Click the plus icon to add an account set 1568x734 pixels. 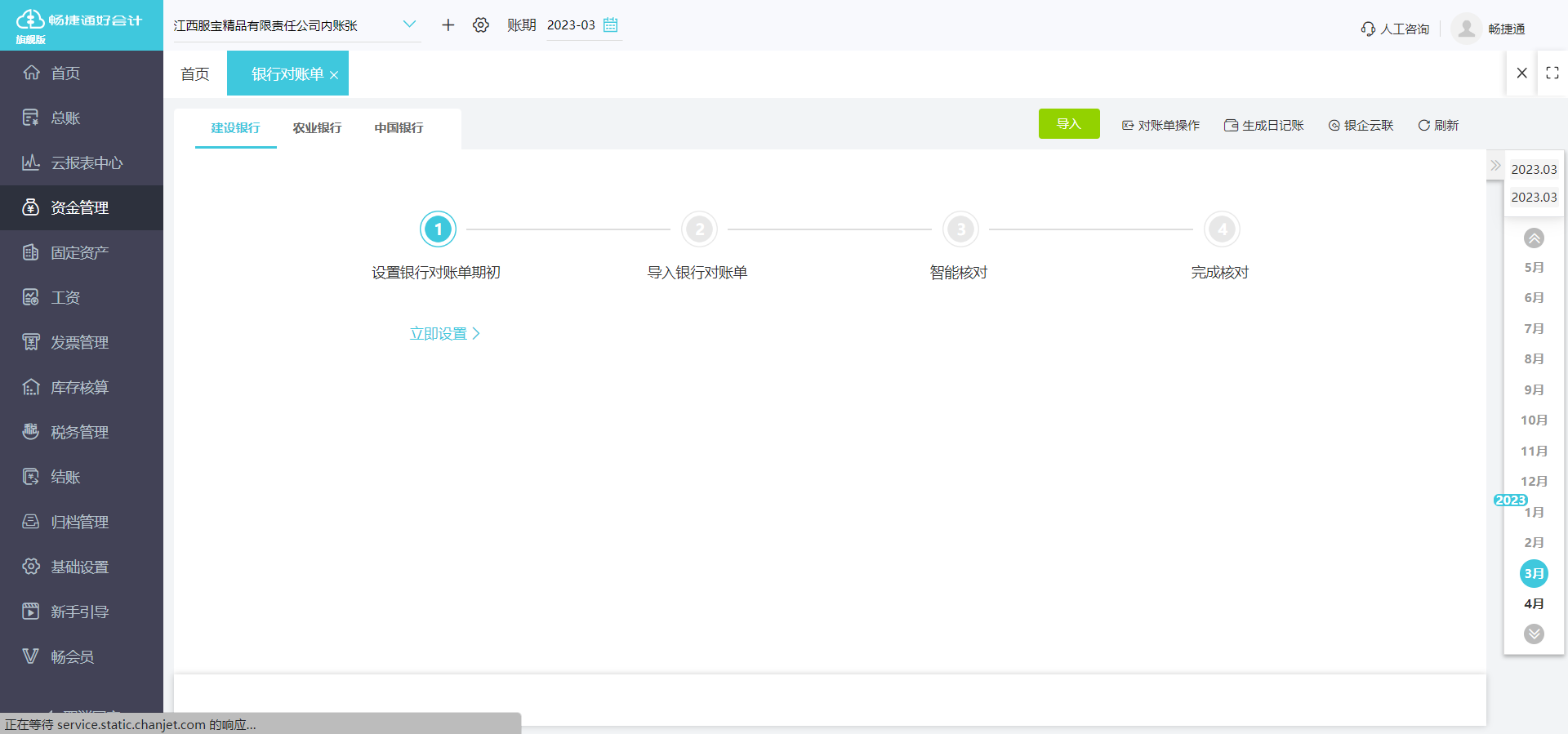tap(448, 25)
